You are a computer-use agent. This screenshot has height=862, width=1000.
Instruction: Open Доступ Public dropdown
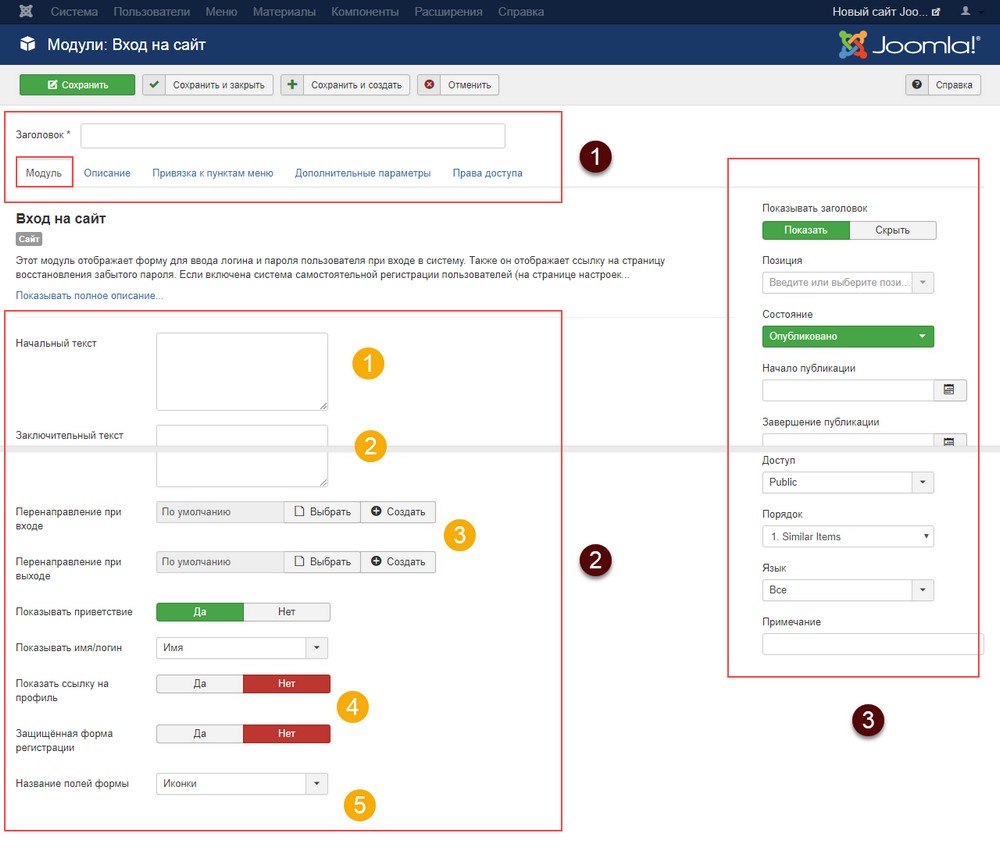[848, 483]
